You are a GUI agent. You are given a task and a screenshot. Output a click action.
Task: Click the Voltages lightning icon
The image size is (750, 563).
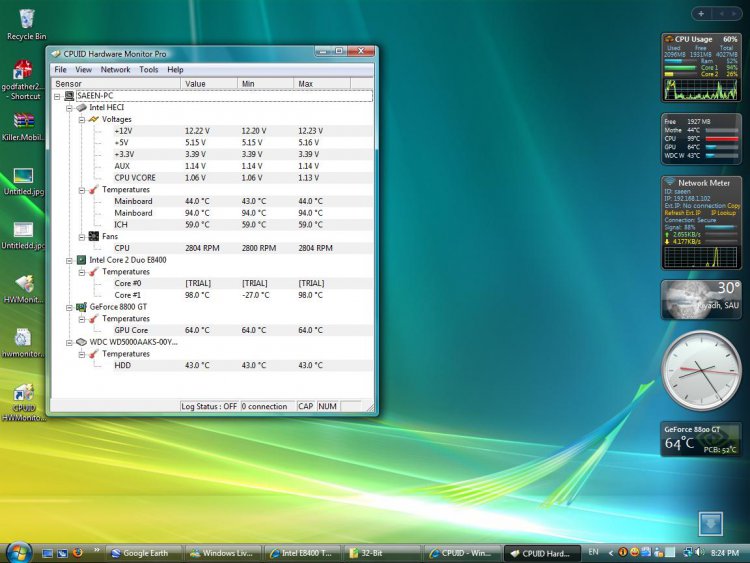click(94, 119)
